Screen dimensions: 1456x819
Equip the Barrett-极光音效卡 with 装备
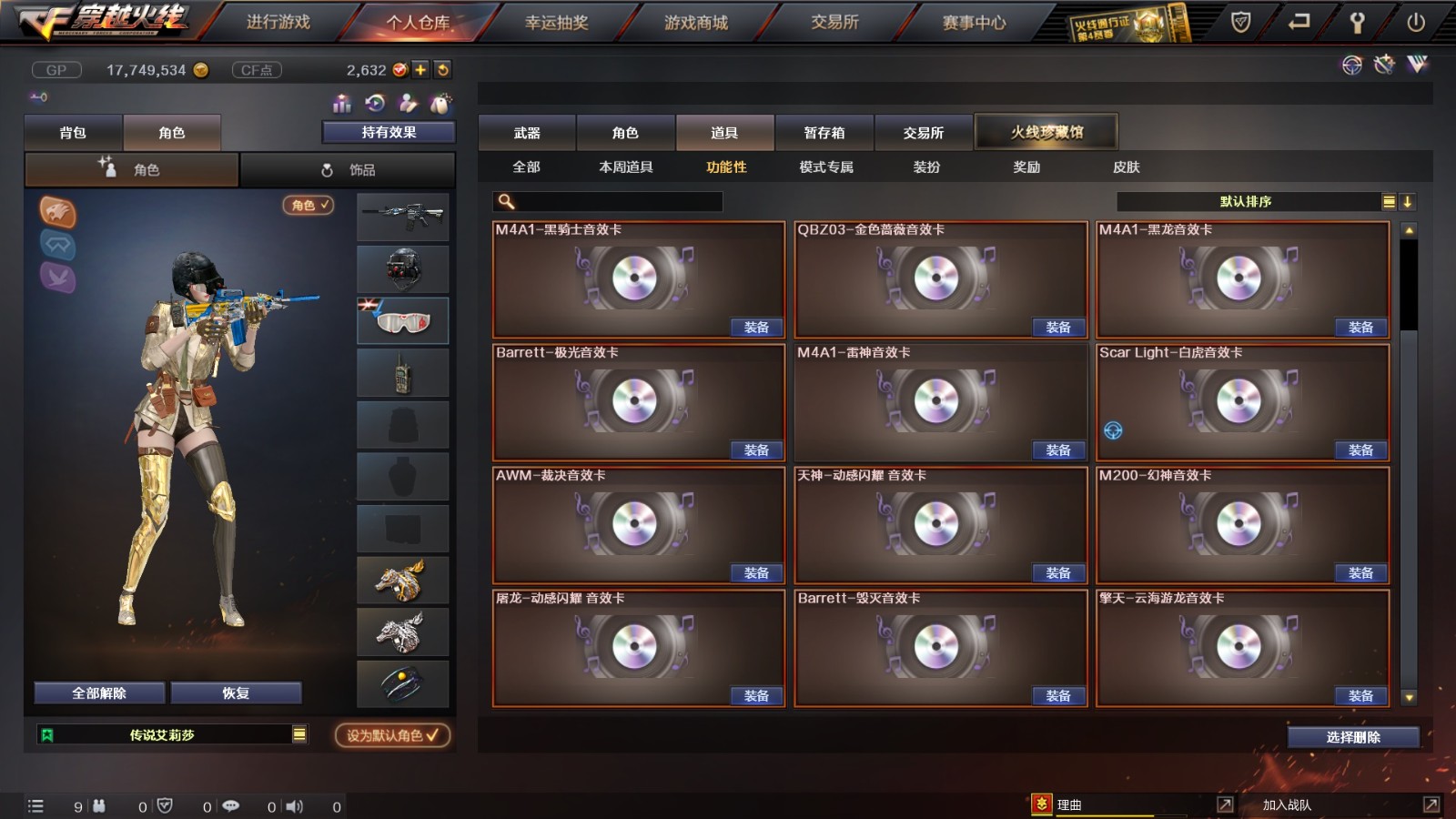point(756,450)
